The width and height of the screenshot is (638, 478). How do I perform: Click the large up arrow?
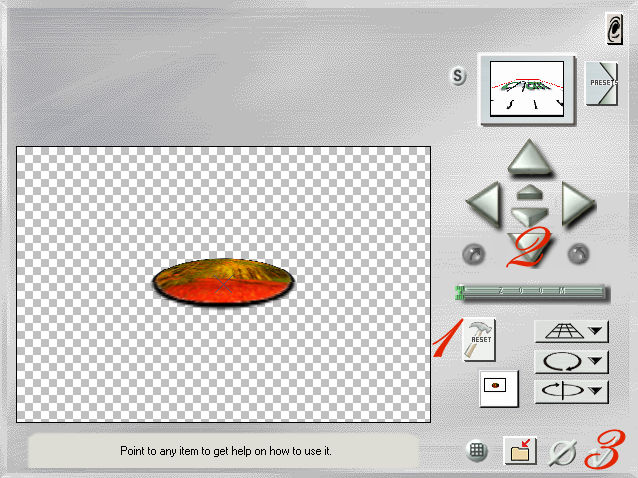pyautogui.click(x=529, y=157)
